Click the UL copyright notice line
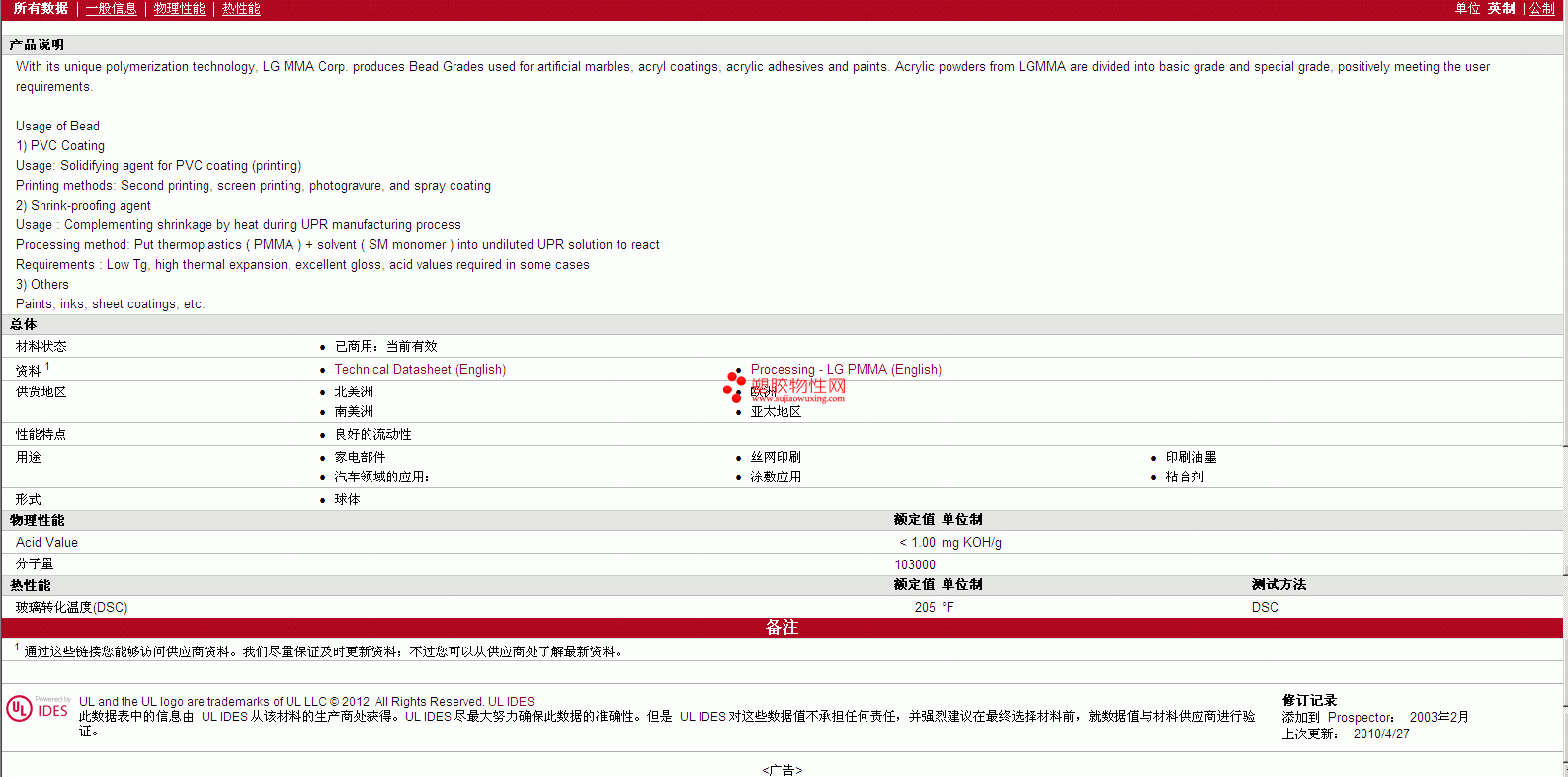Screen dimensions: 1568x777 coord(306,702)
